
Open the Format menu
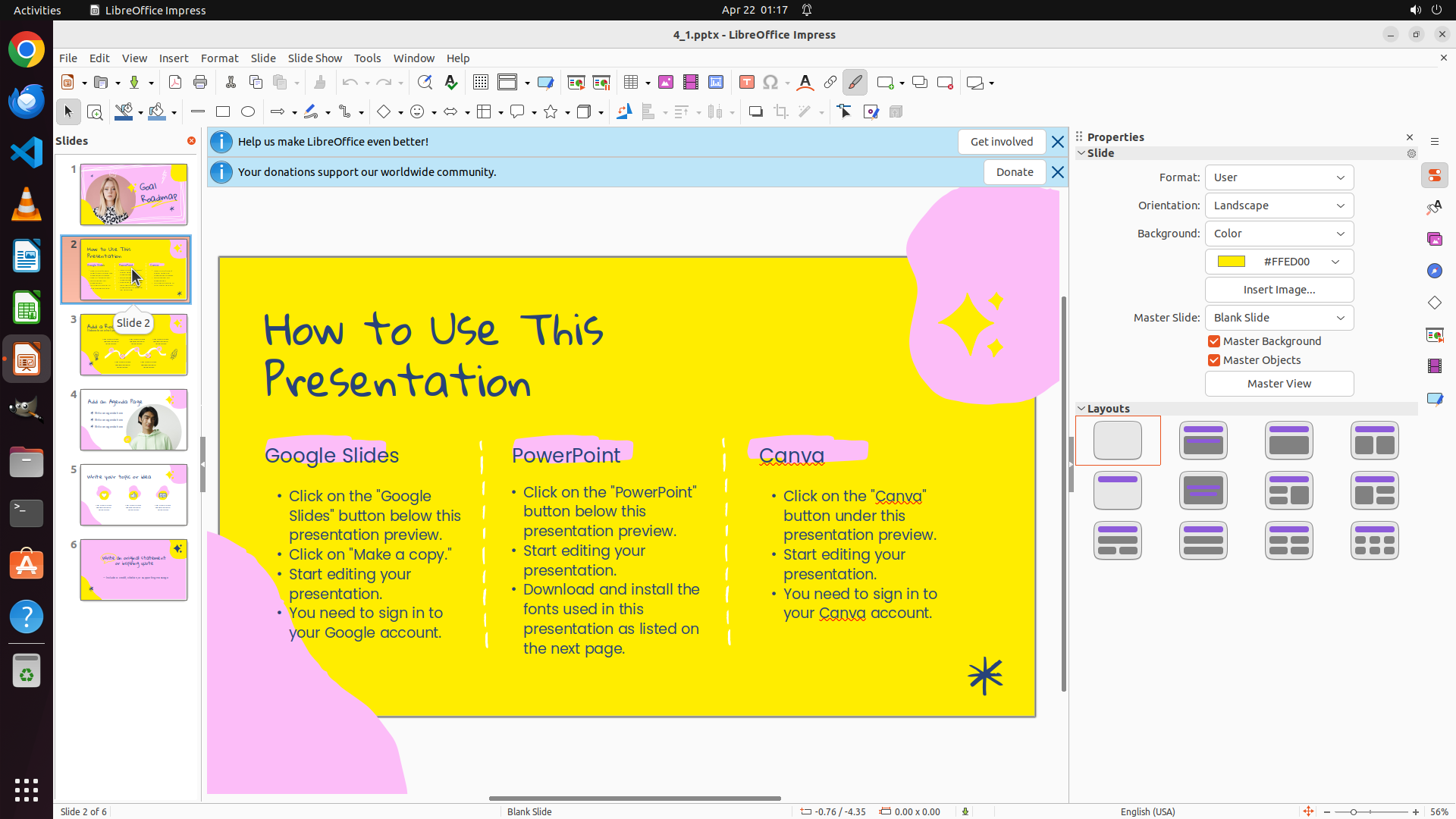click(x=219, y=58)
